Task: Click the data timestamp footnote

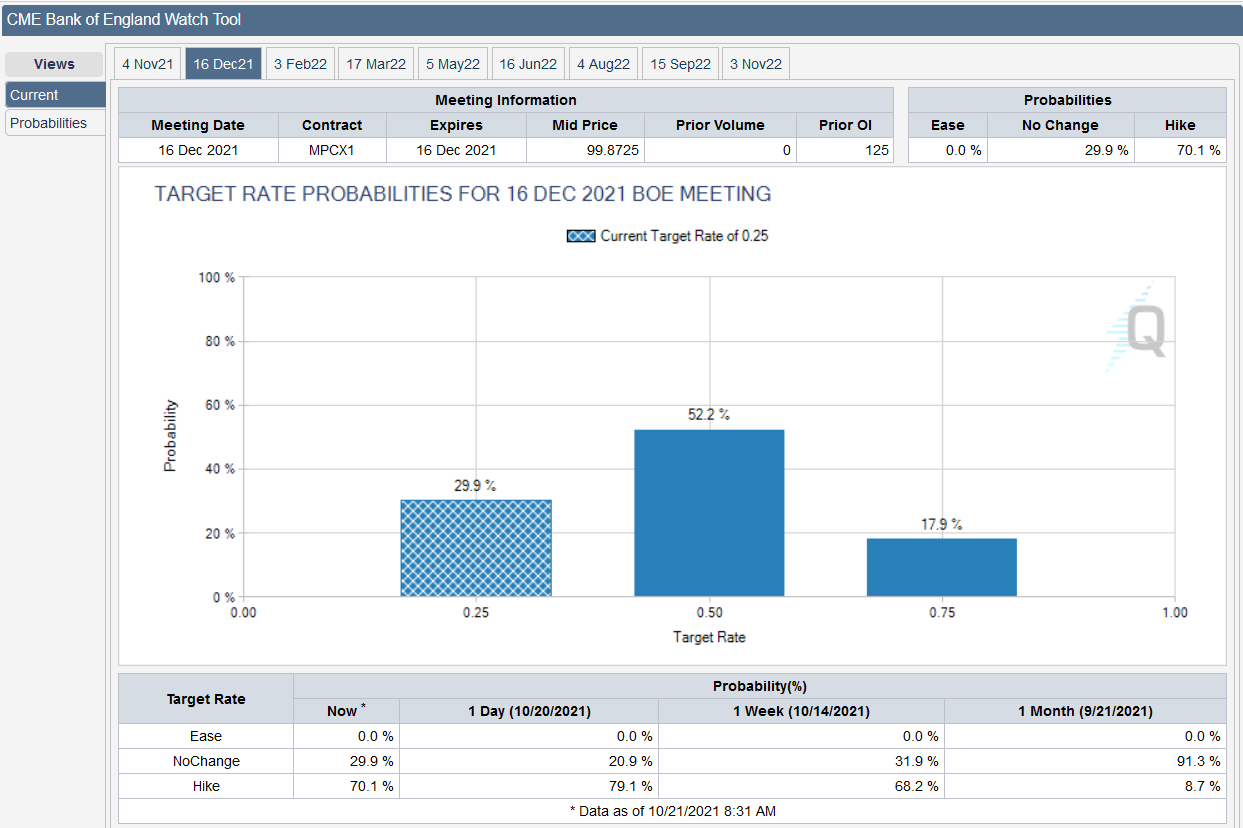Action: coord(672,810)
